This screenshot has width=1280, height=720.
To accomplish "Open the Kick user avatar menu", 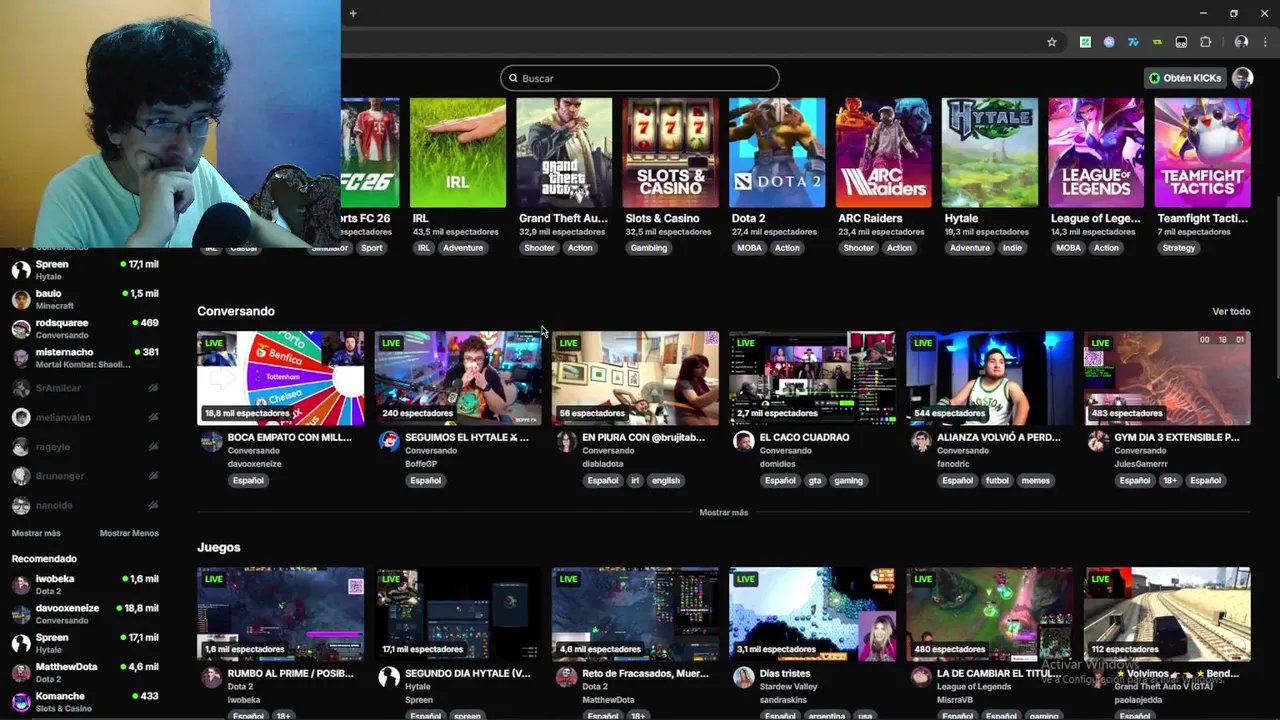I will (1243, 78).
